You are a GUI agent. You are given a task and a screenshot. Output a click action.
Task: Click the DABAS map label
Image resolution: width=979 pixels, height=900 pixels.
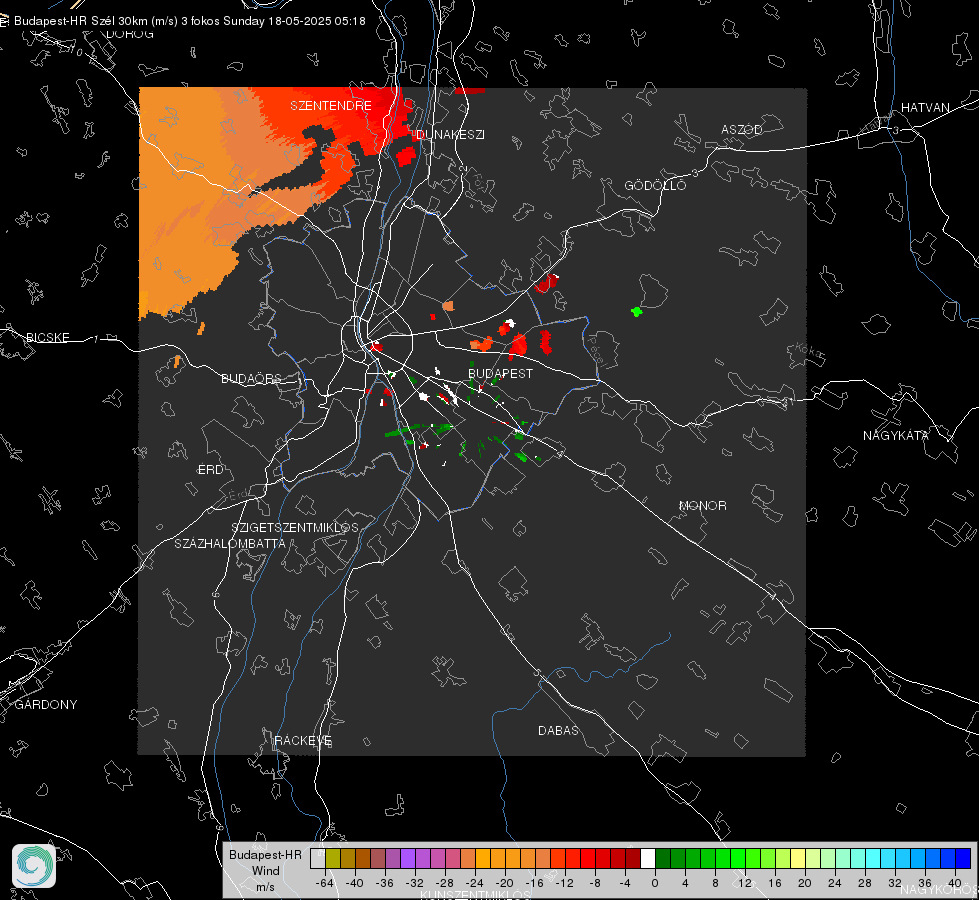[x=558, y=730]
